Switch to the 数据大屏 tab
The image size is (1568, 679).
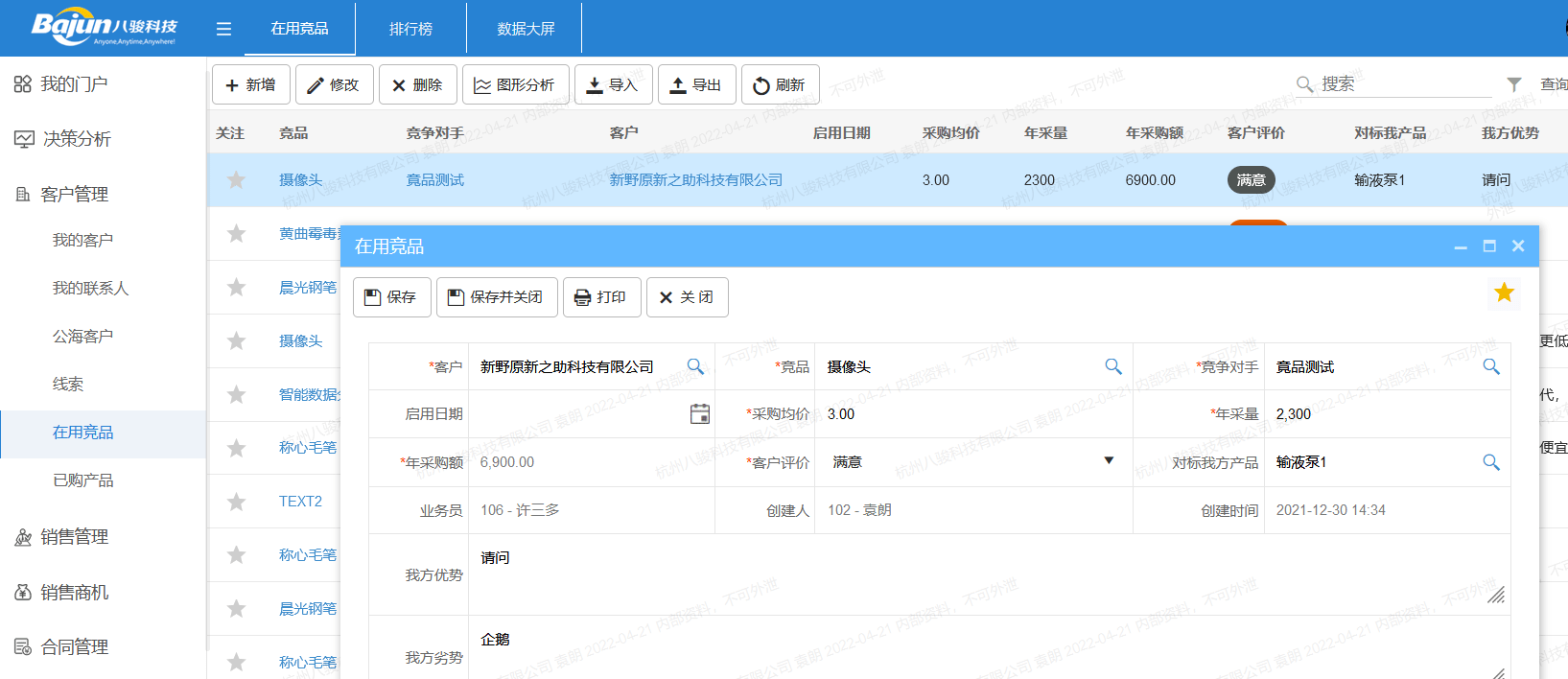tap(526, 29)
